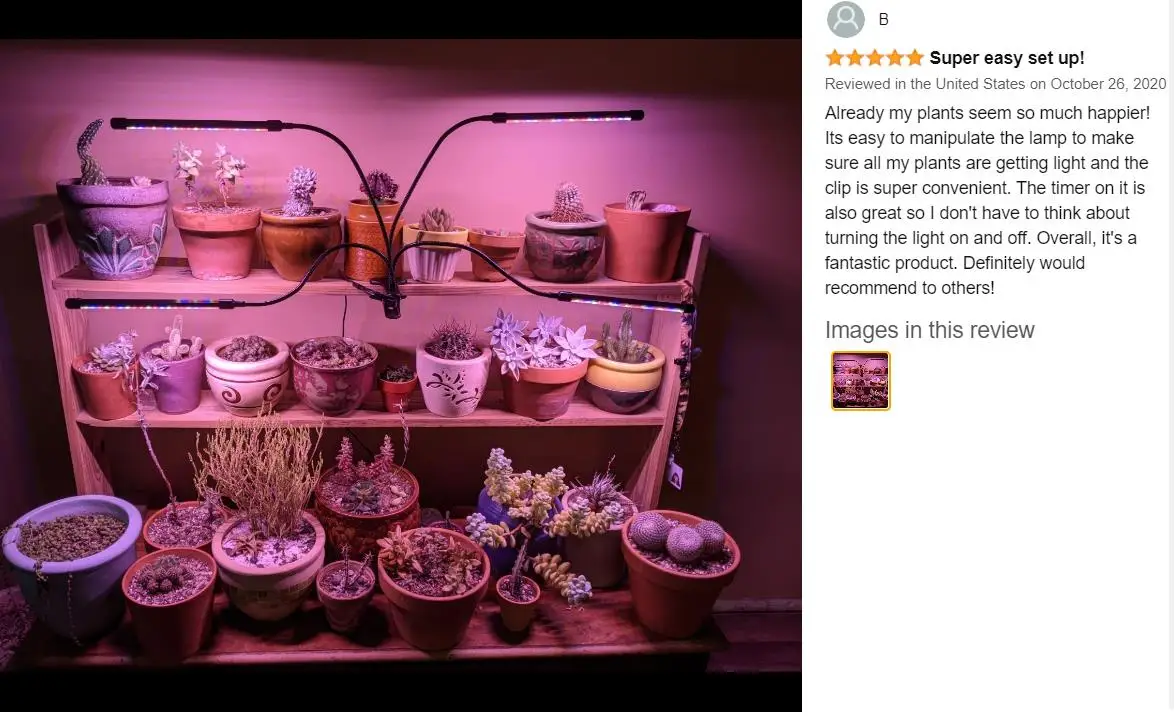Click the fourth orange rating star
The height and width of the screenshot is (716, 1174).
coord(895,58)
